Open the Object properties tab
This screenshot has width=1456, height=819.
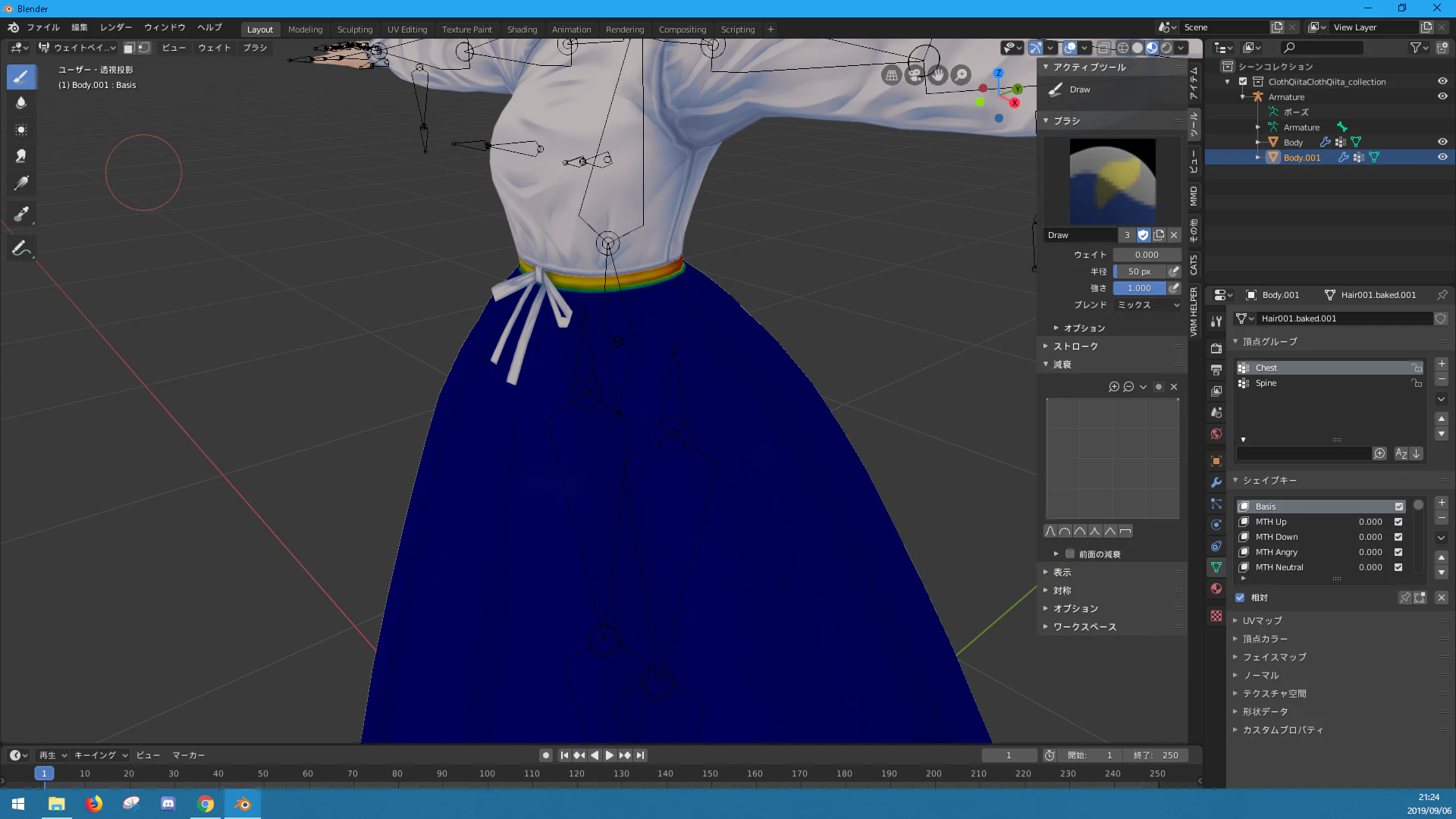[1216, 461]
